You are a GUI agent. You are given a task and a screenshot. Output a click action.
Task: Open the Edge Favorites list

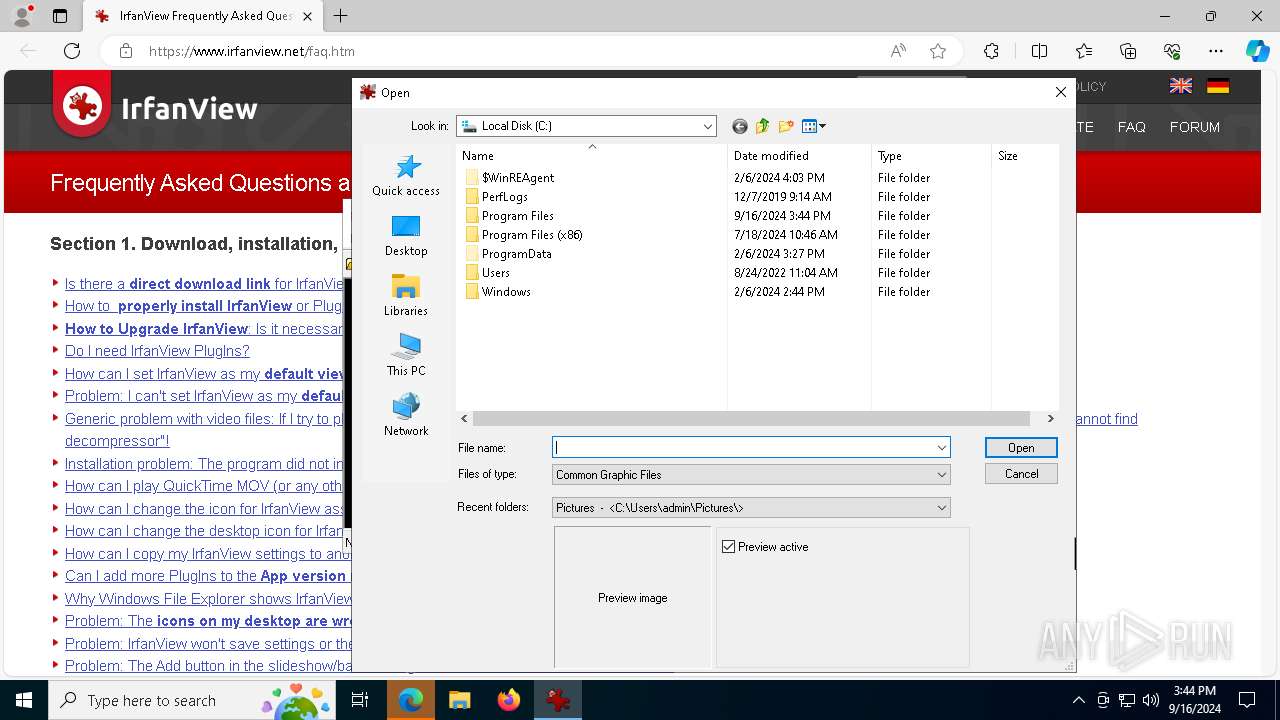(x=1084, y=51)
